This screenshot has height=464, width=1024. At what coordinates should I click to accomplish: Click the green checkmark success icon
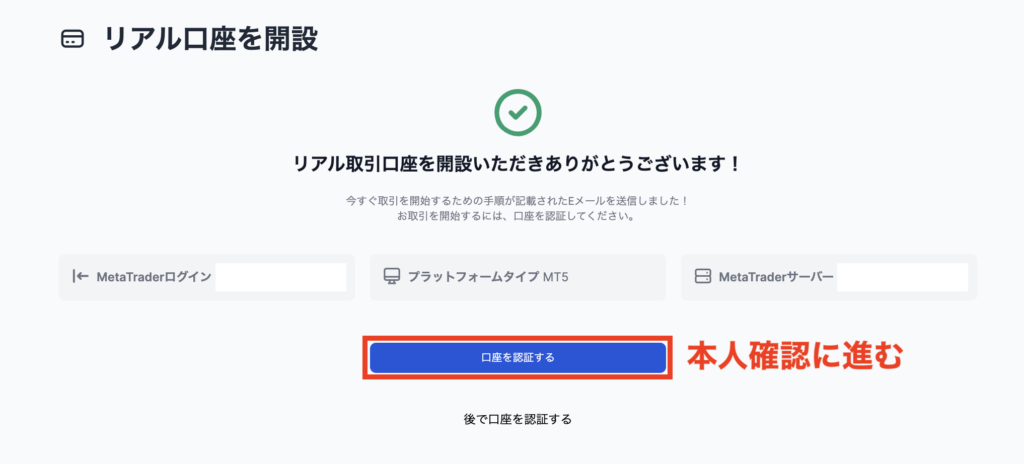coord(518,113)
